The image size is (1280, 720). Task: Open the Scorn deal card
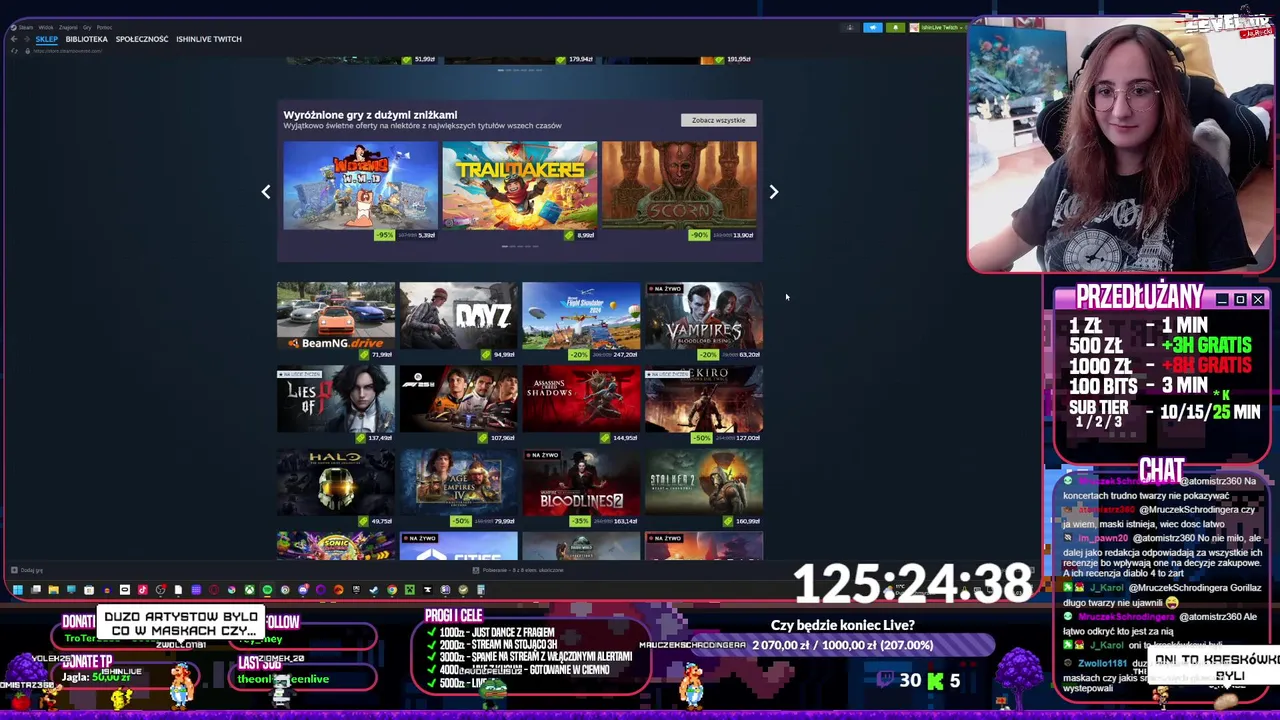pos(679,190)
